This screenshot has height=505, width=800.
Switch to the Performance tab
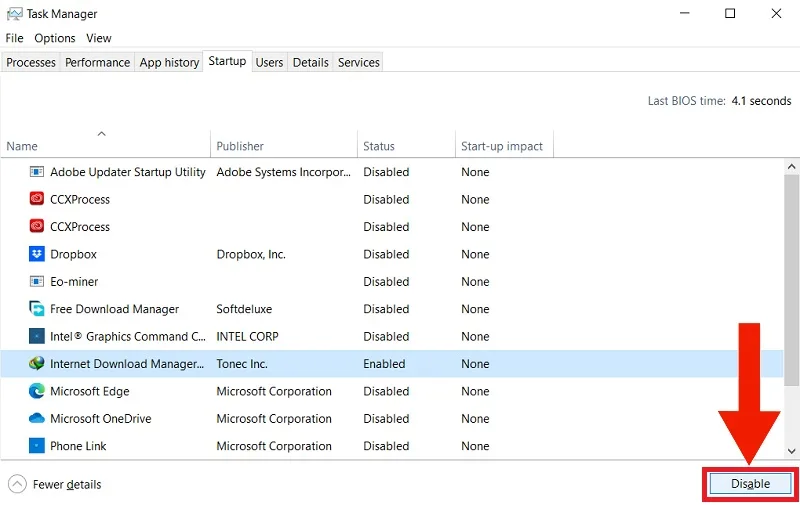coord(97,62)
